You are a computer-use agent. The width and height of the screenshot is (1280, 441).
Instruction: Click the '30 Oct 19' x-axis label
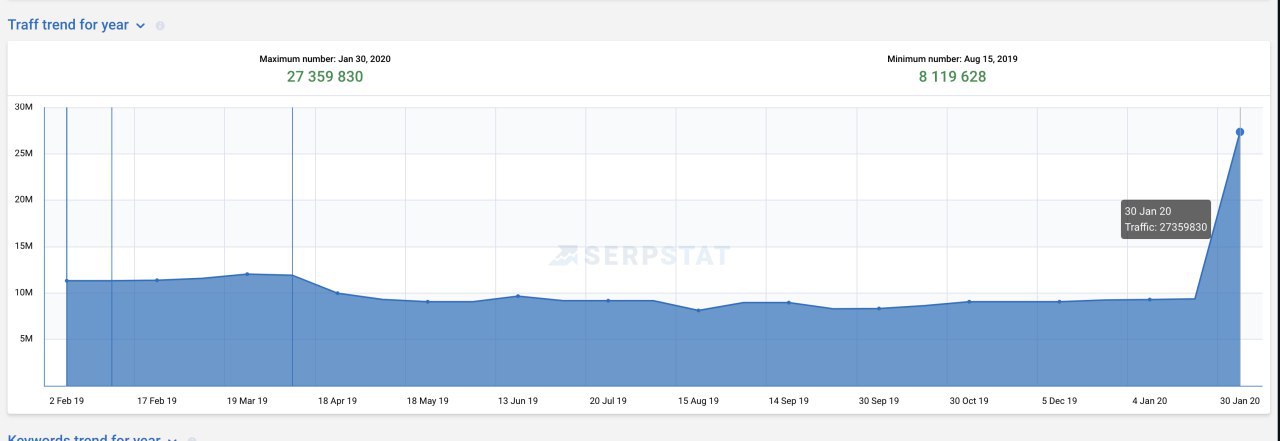[x=969, y=401]
